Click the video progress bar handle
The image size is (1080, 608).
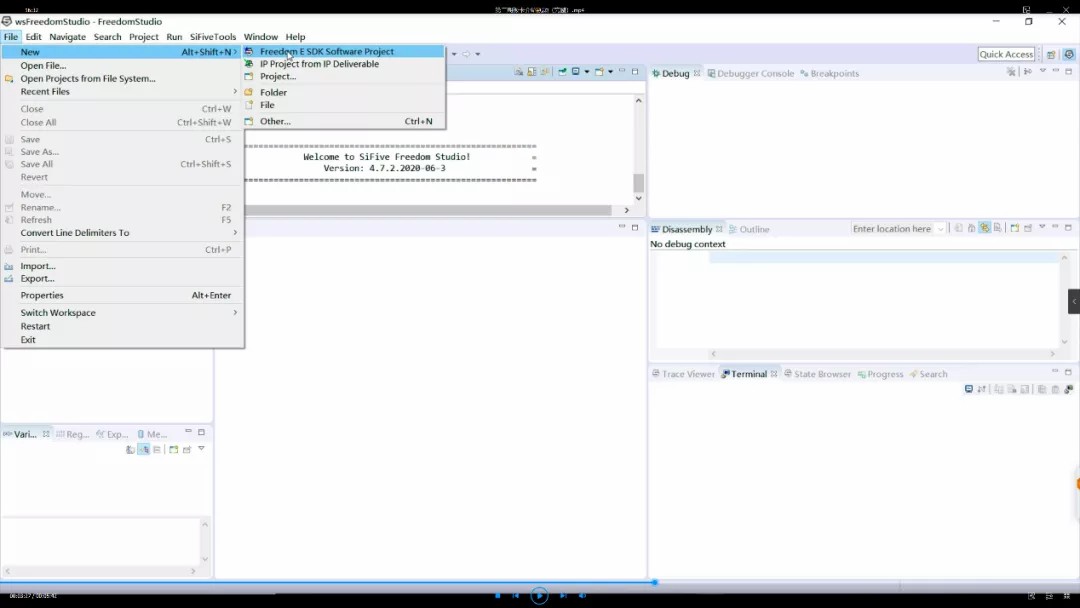click(654, 583)
